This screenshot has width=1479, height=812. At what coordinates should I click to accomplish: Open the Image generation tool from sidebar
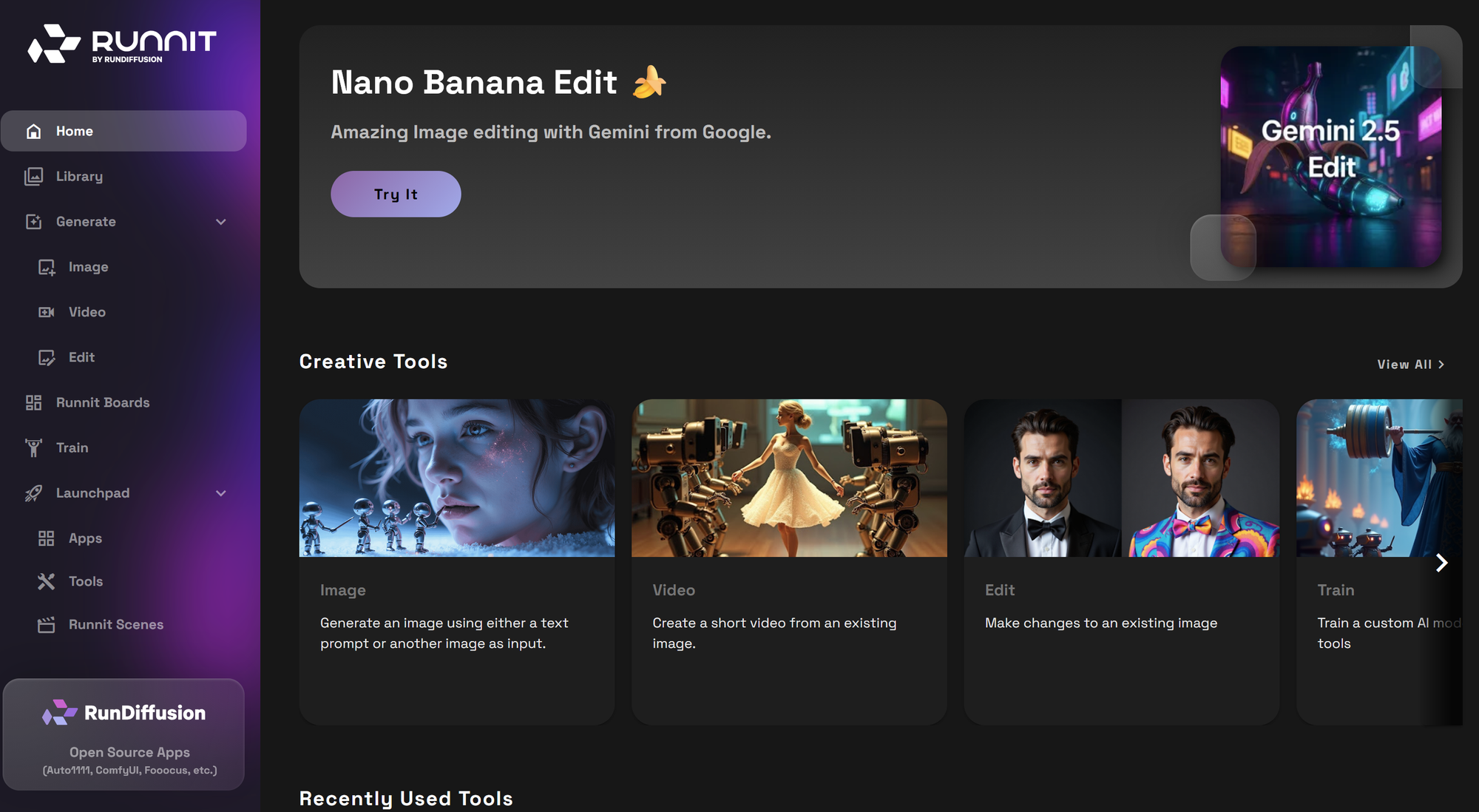[x=88, y=267]
